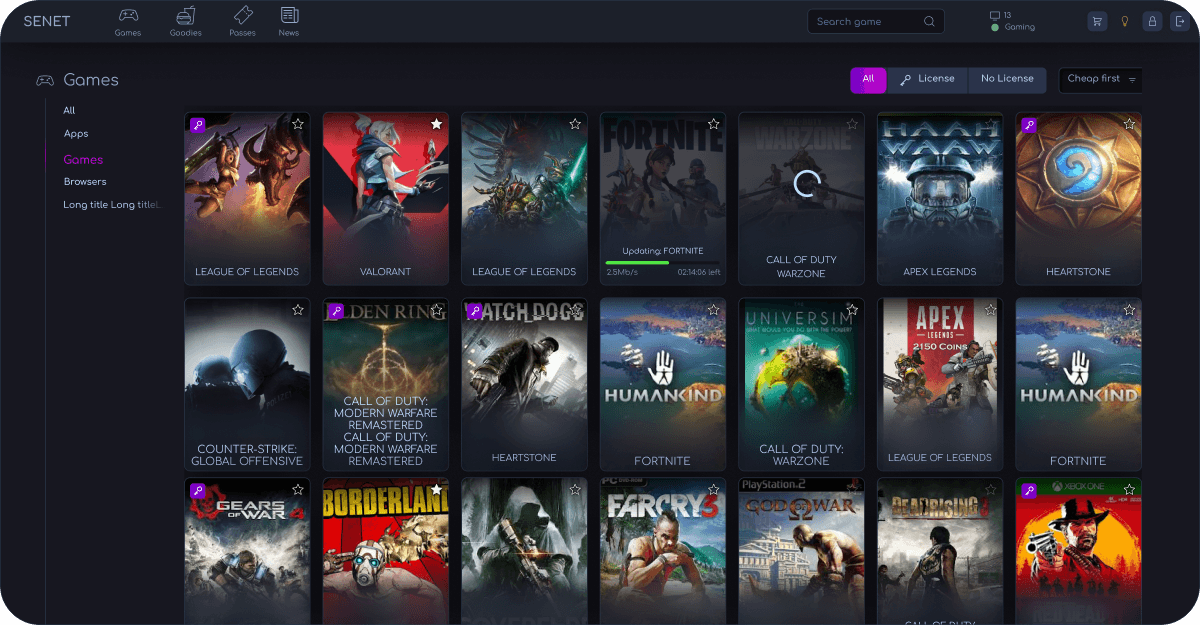Click the Fortnite update progress bar
This screenshot has width=1200, height=625.
pos(662,262)
